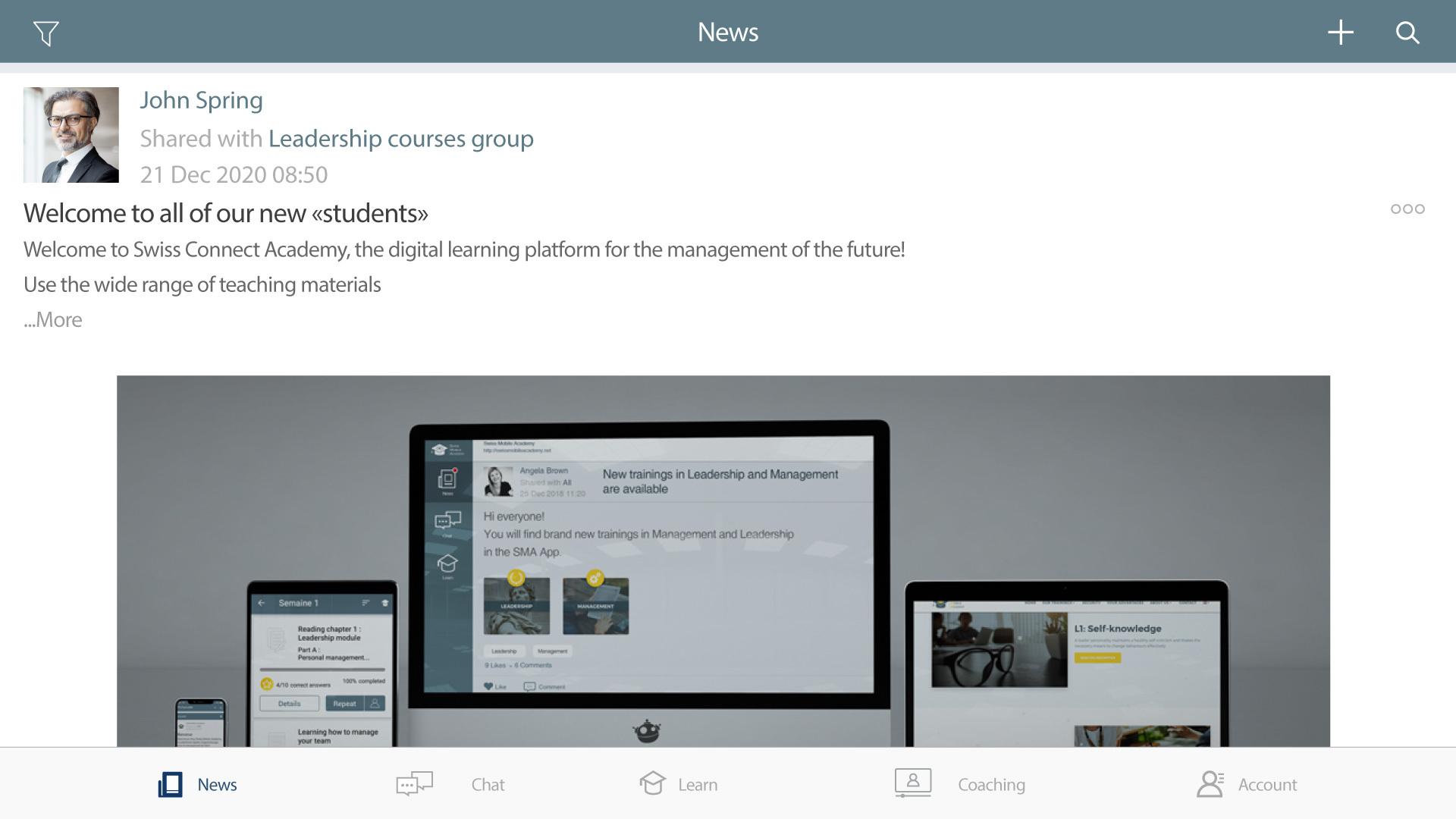Open the news filter funnel icon
The width and height of the screenshot is (1456, 819).
tap(46, 33)
